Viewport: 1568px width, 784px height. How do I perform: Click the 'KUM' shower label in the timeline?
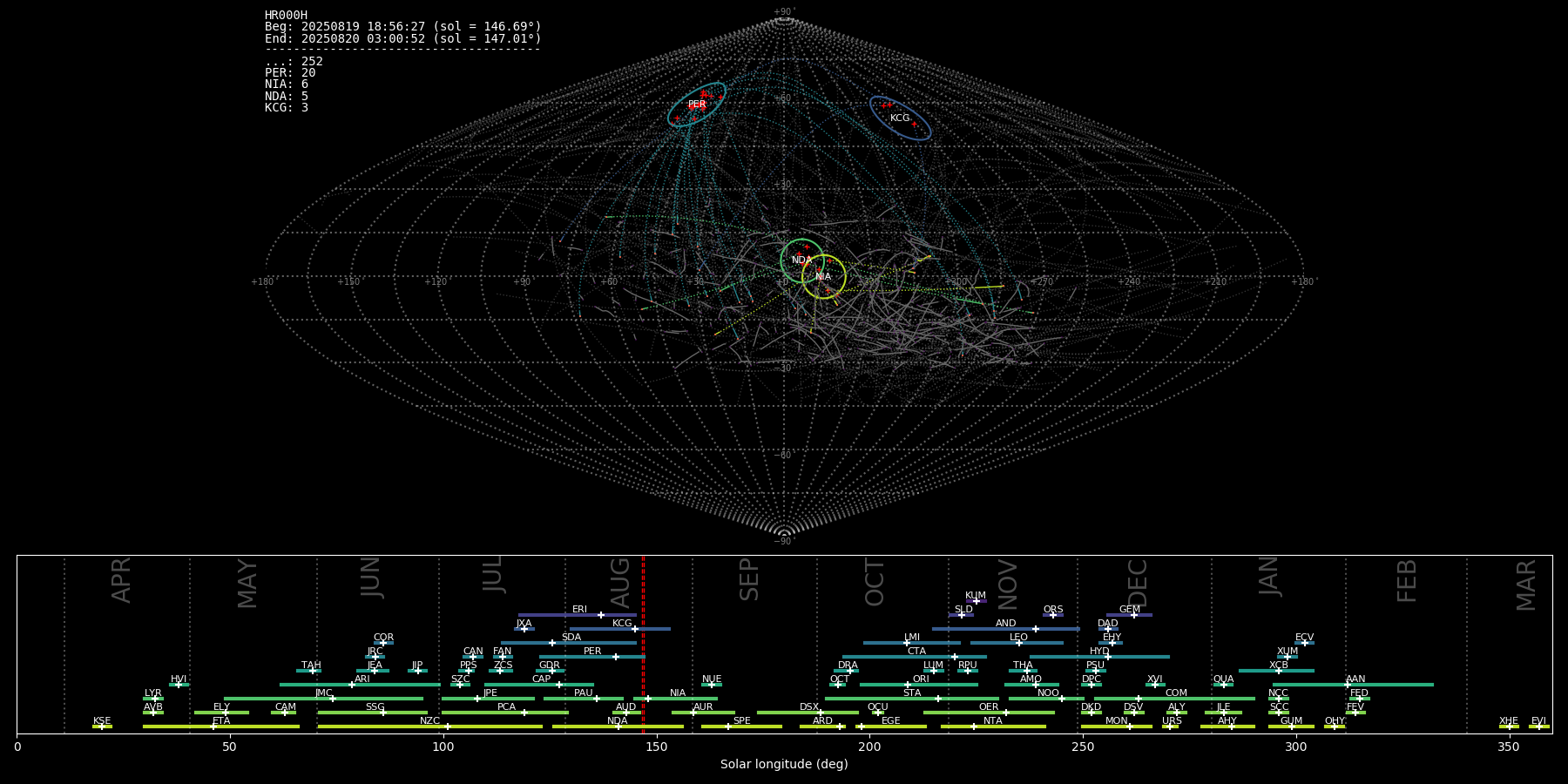[976, 596]
